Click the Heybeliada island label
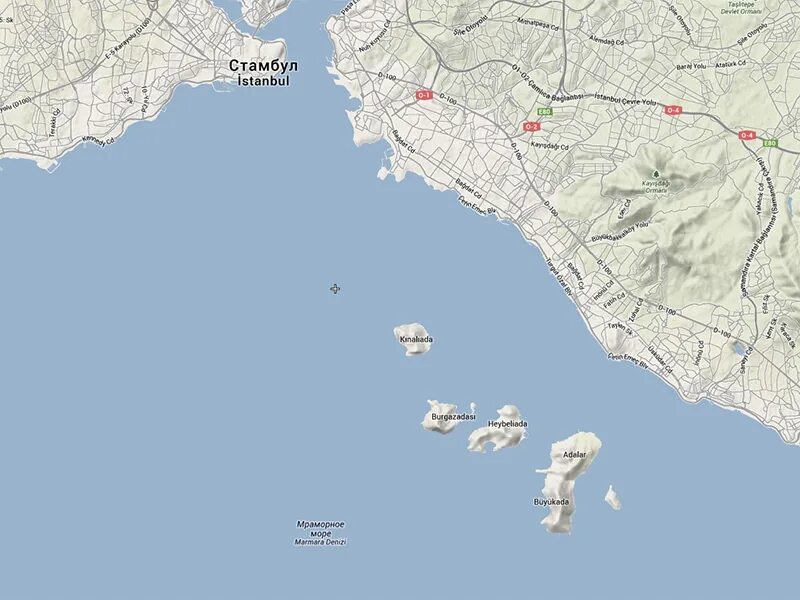The width and height of the screenshot is (800, 600). (508, 424)
